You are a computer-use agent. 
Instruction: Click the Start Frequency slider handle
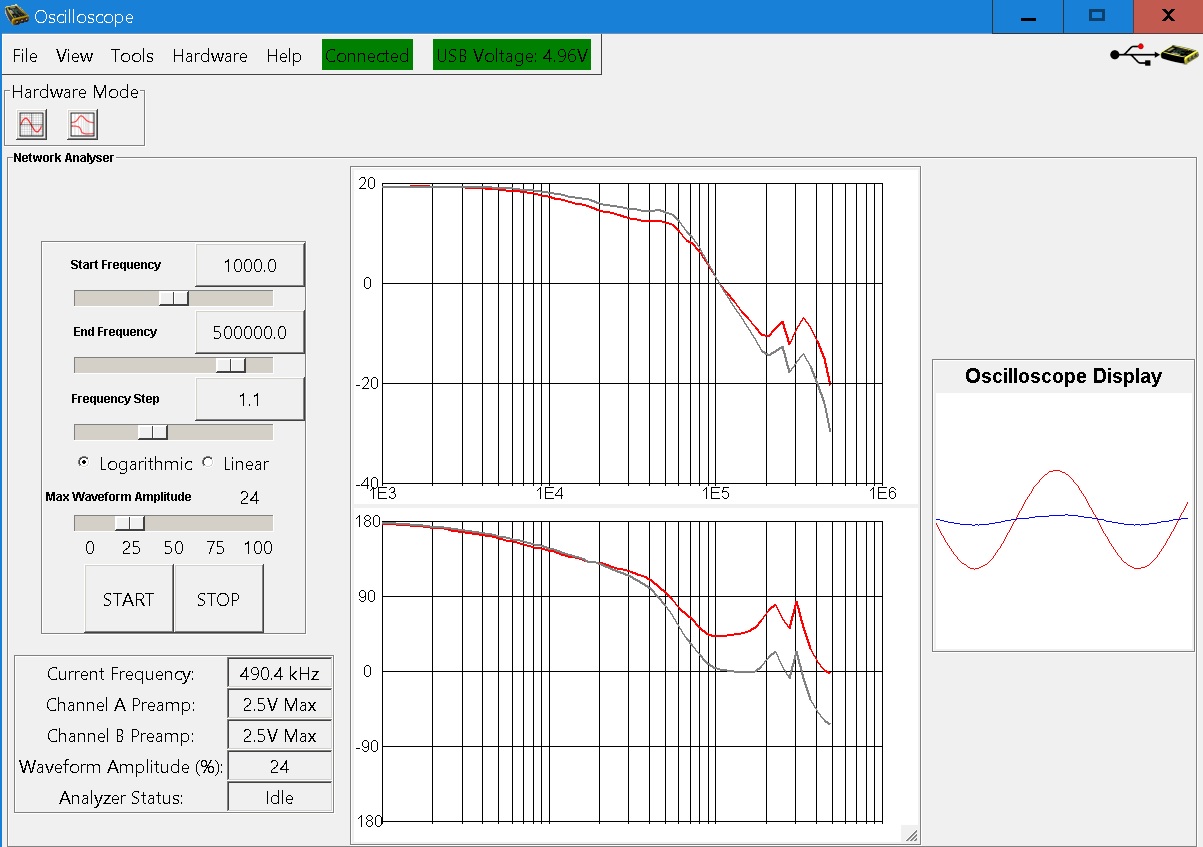[174, 298]
